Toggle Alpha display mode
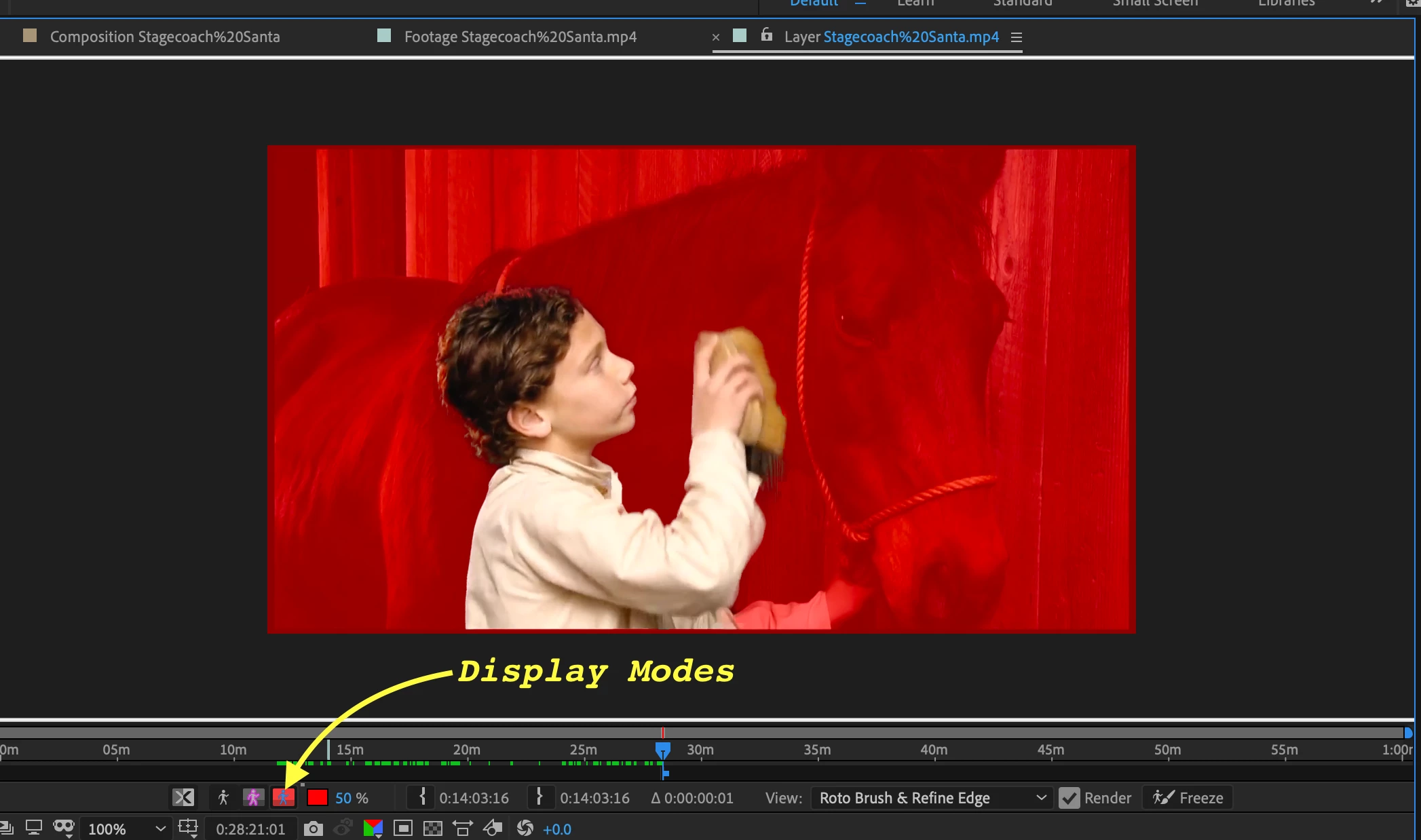Screen dimensions: 1421x840 [x=223, y=797]
